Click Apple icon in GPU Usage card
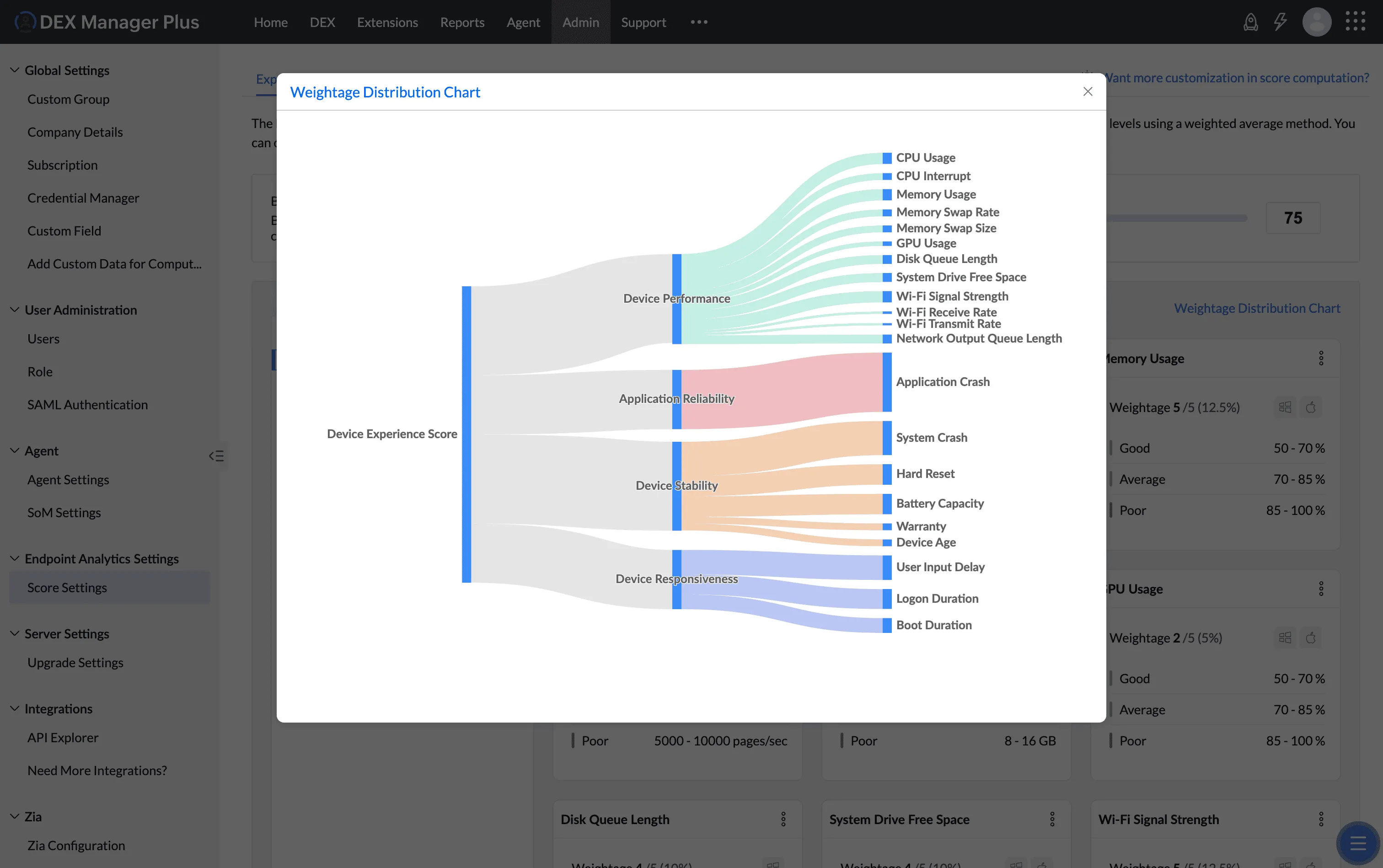Screen dimensions: 1383x868 [1311, 638]
